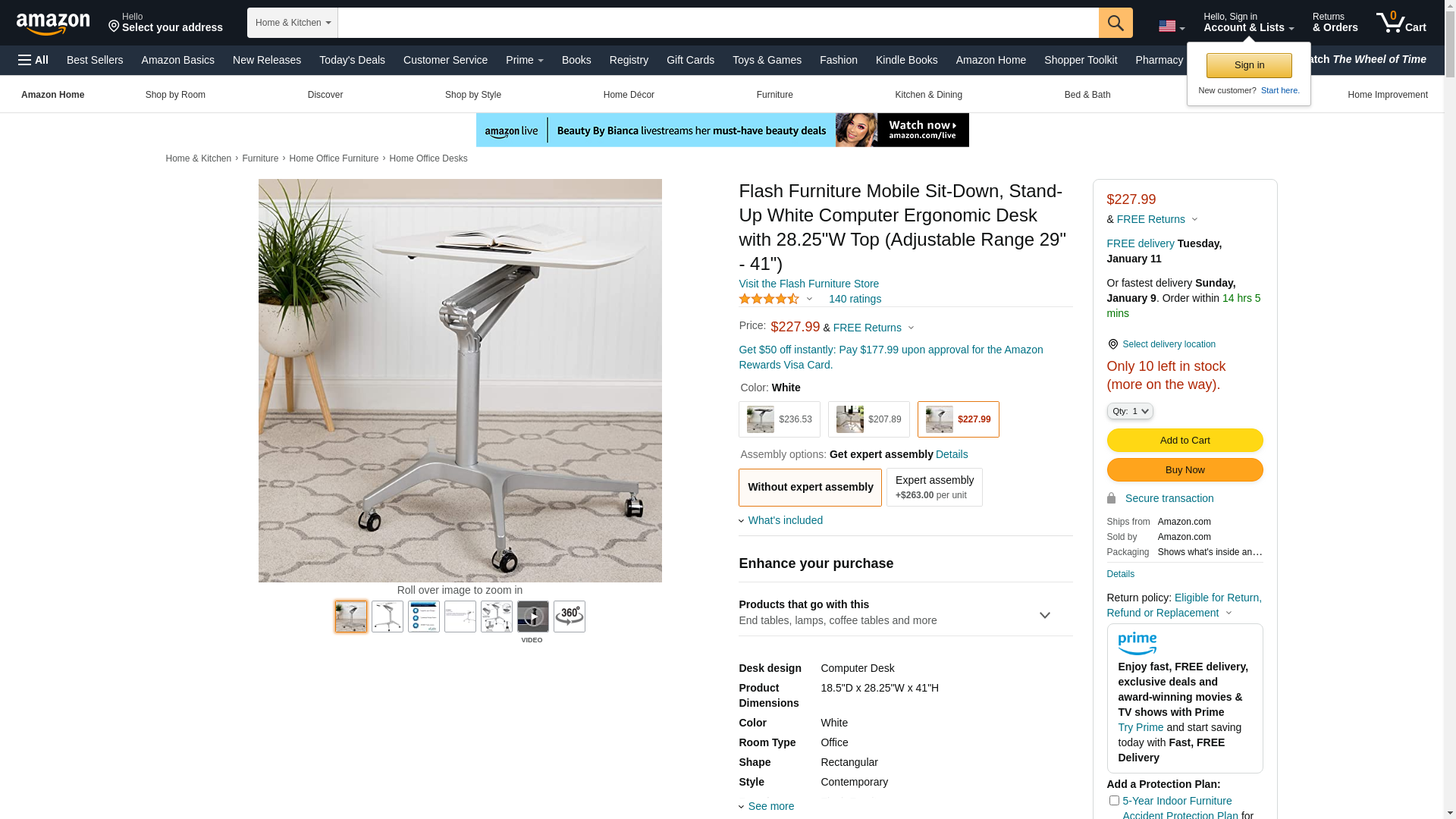Check the 5-Year Protection Plan checkbox
Viewport: 1456px width, 819px height.
tap(1114, 800)
